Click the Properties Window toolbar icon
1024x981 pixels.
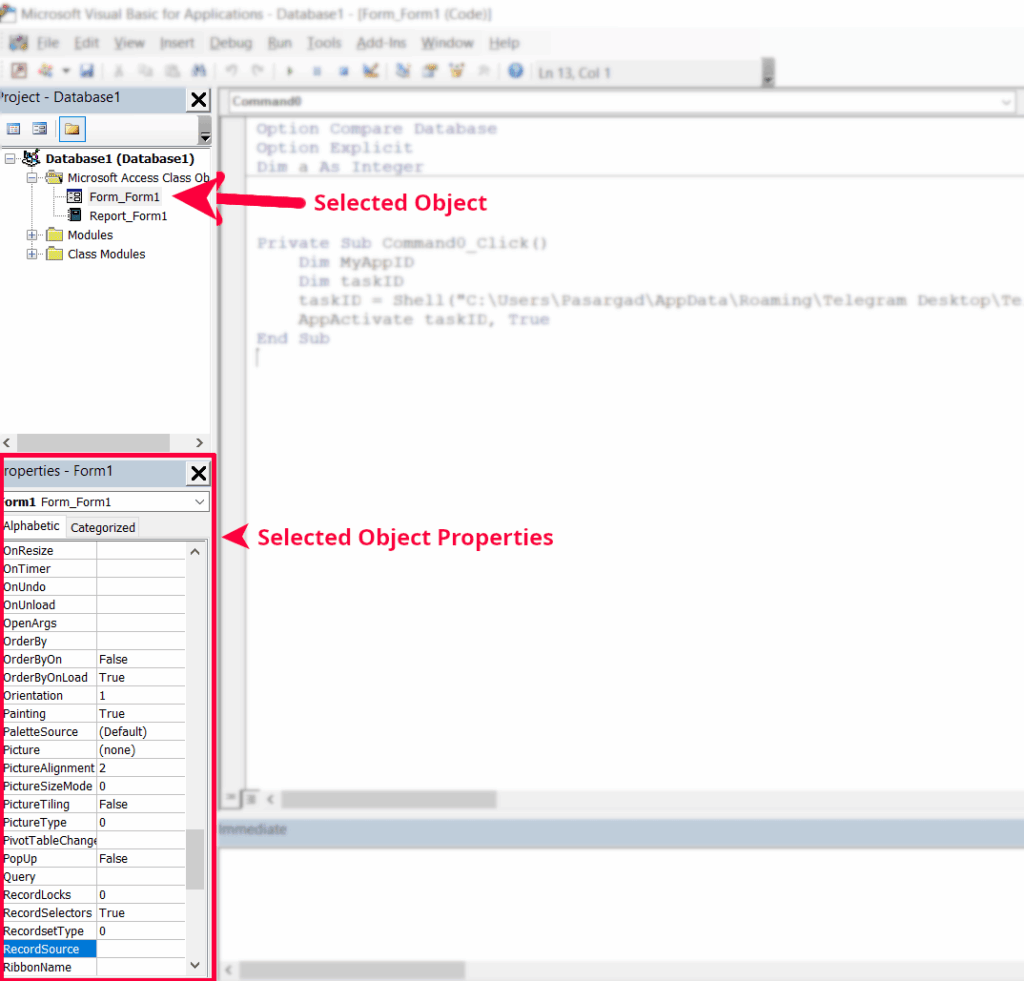pyautogui.click(x=430, y=71)
